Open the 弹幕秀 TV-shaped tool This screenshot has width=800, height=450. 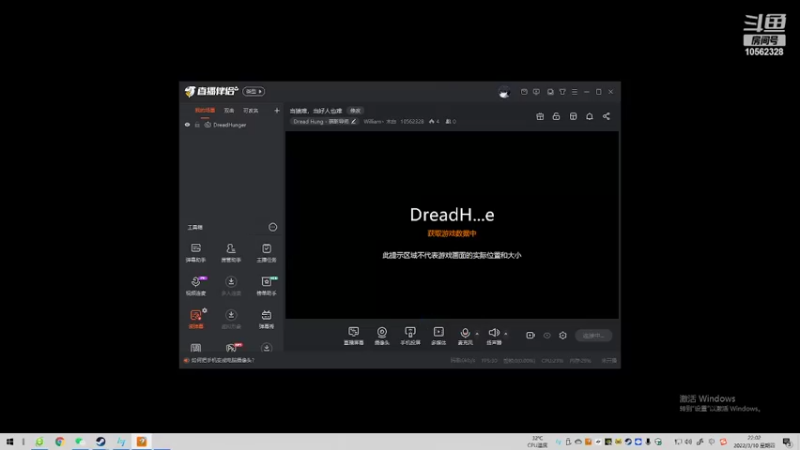point(266,318)
